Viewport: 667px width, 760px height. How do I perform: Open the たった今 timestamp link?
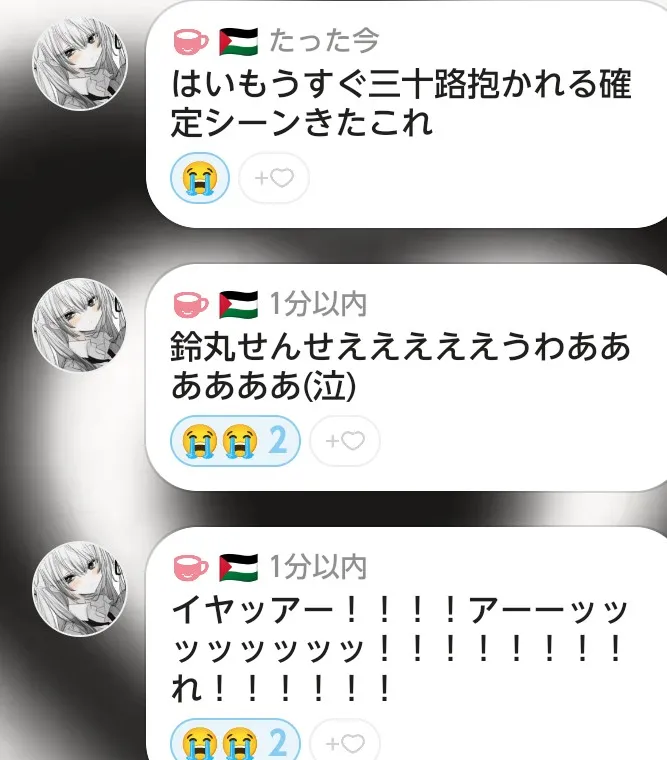[324, 41]
